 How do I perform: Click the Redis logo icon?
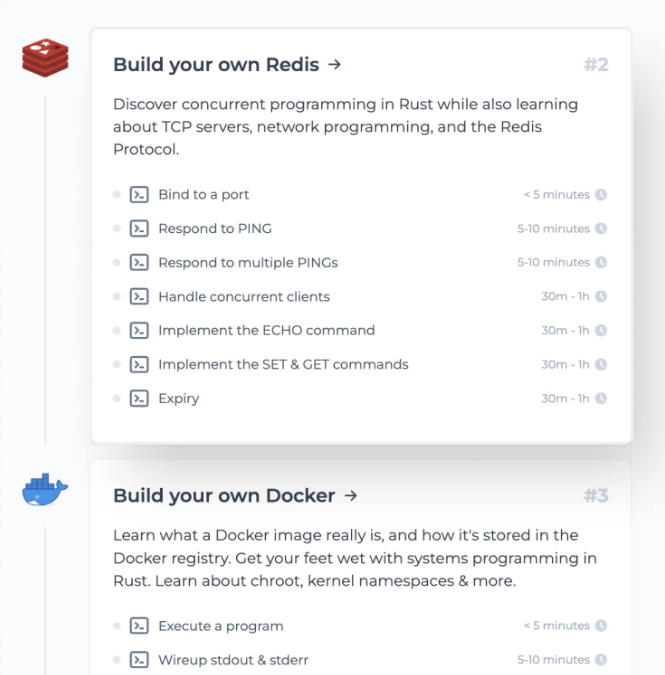(x=45, y=59)
